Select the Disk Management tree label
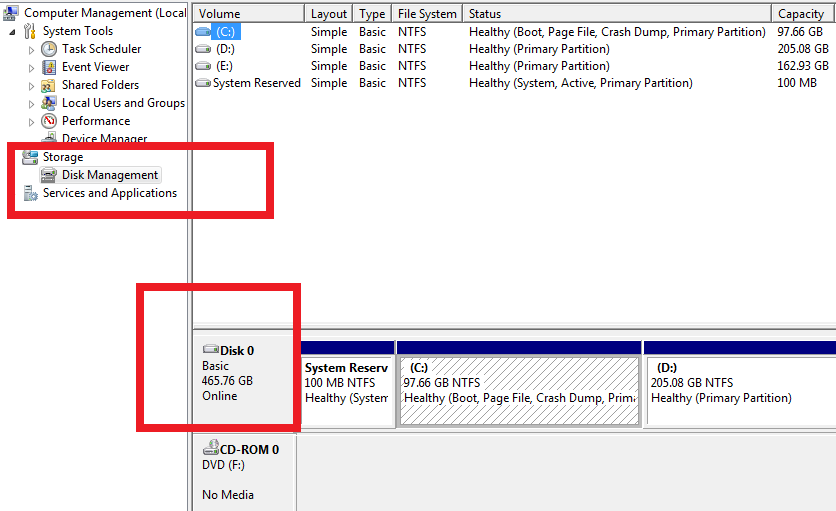This screenshot has height=511, width=836. [x=110, y=175]
